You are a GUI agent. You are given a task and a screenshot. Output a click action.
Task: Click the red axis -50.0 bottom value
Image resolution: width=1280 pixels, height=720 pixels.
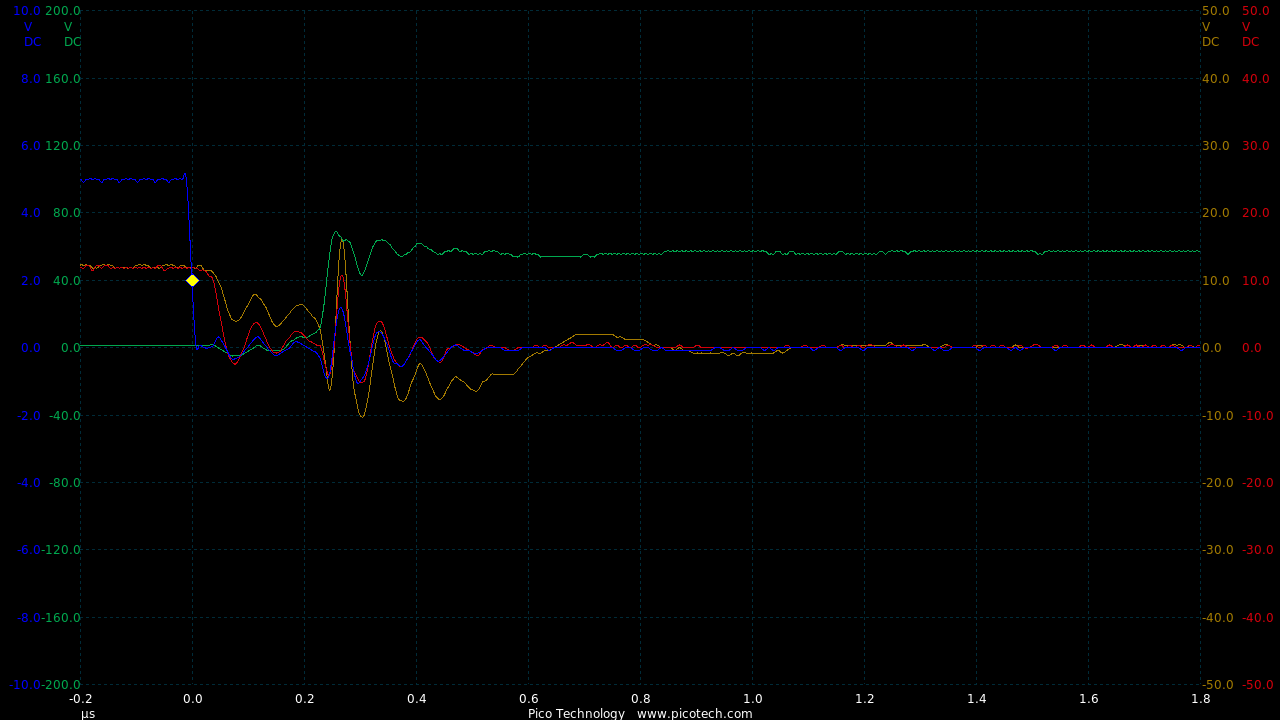tap(1257, 685)
